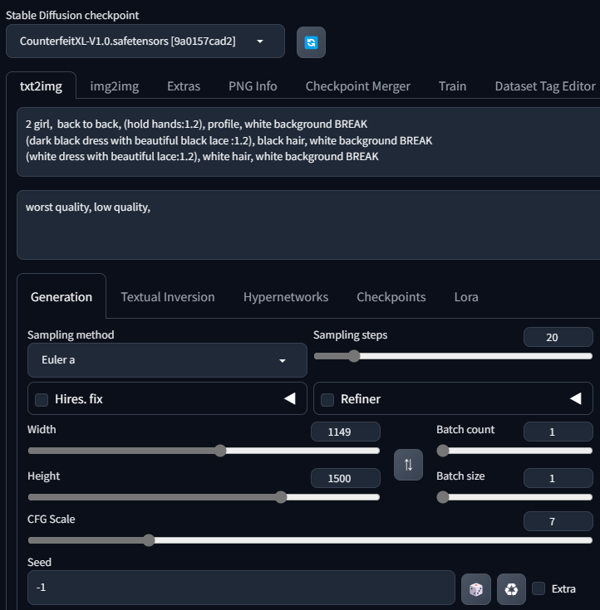Adjust the Sampling steps slider

point(453,356)
